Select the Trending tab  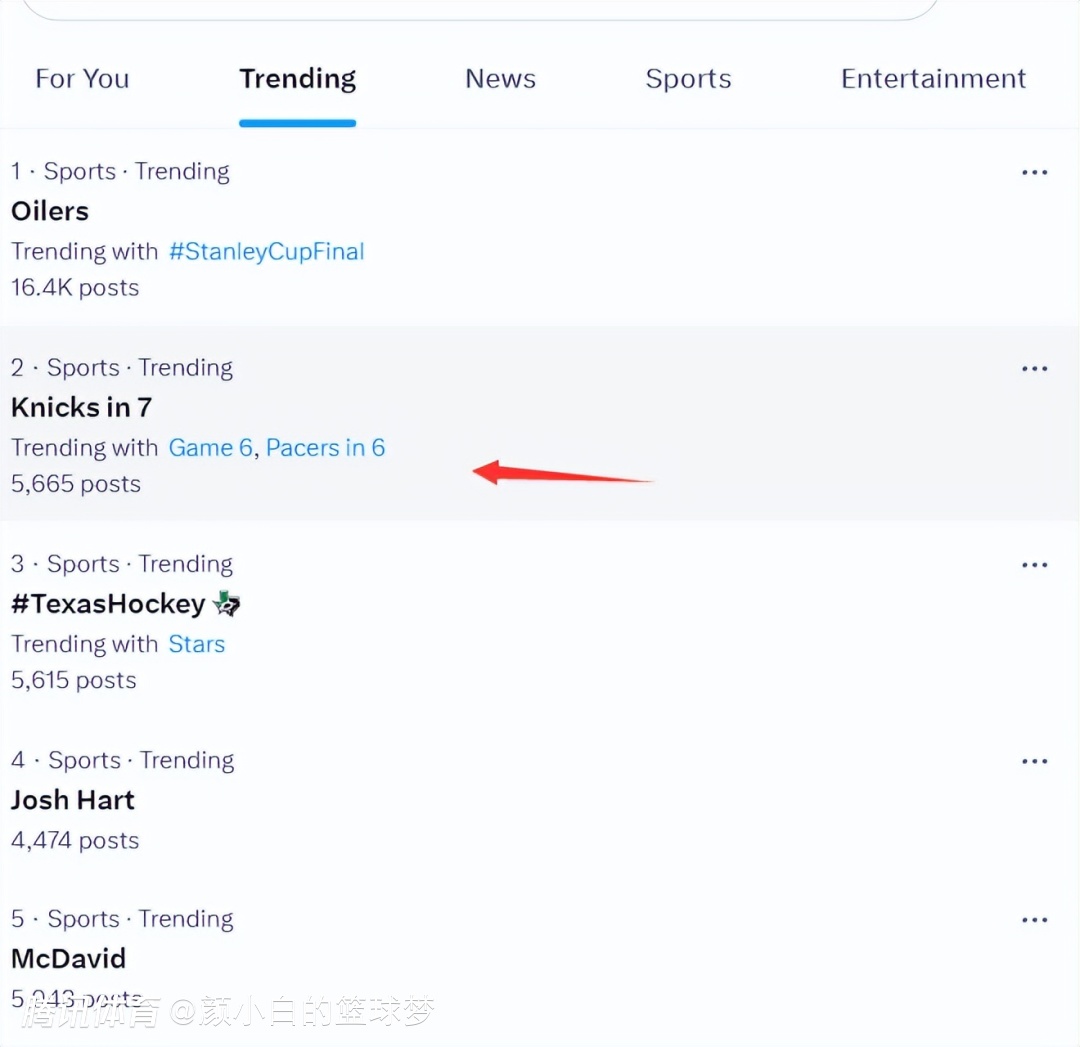coord(298,79)
